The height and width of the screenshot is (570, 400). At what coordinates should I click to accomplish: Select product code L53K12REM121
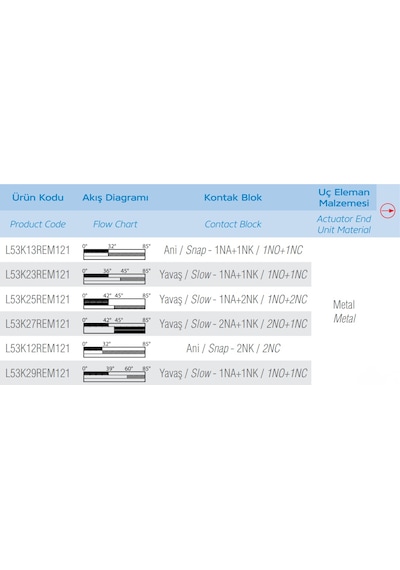pyautogui.click(x=37, y=348)
